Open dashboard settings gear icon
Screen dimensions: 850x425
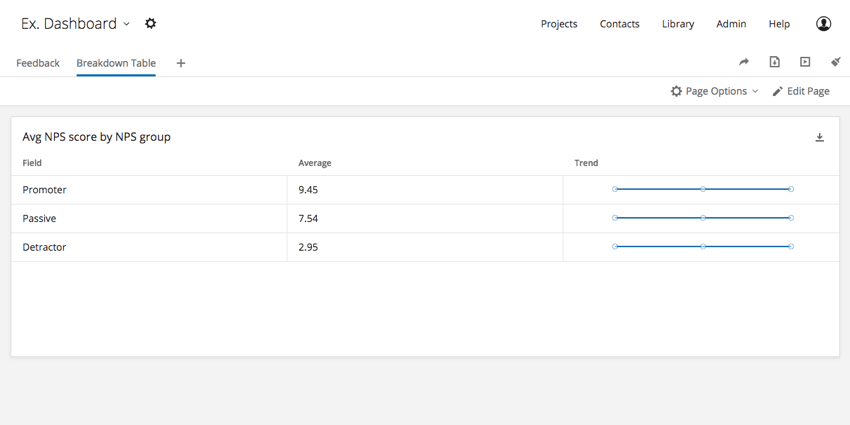click(151, 23)
